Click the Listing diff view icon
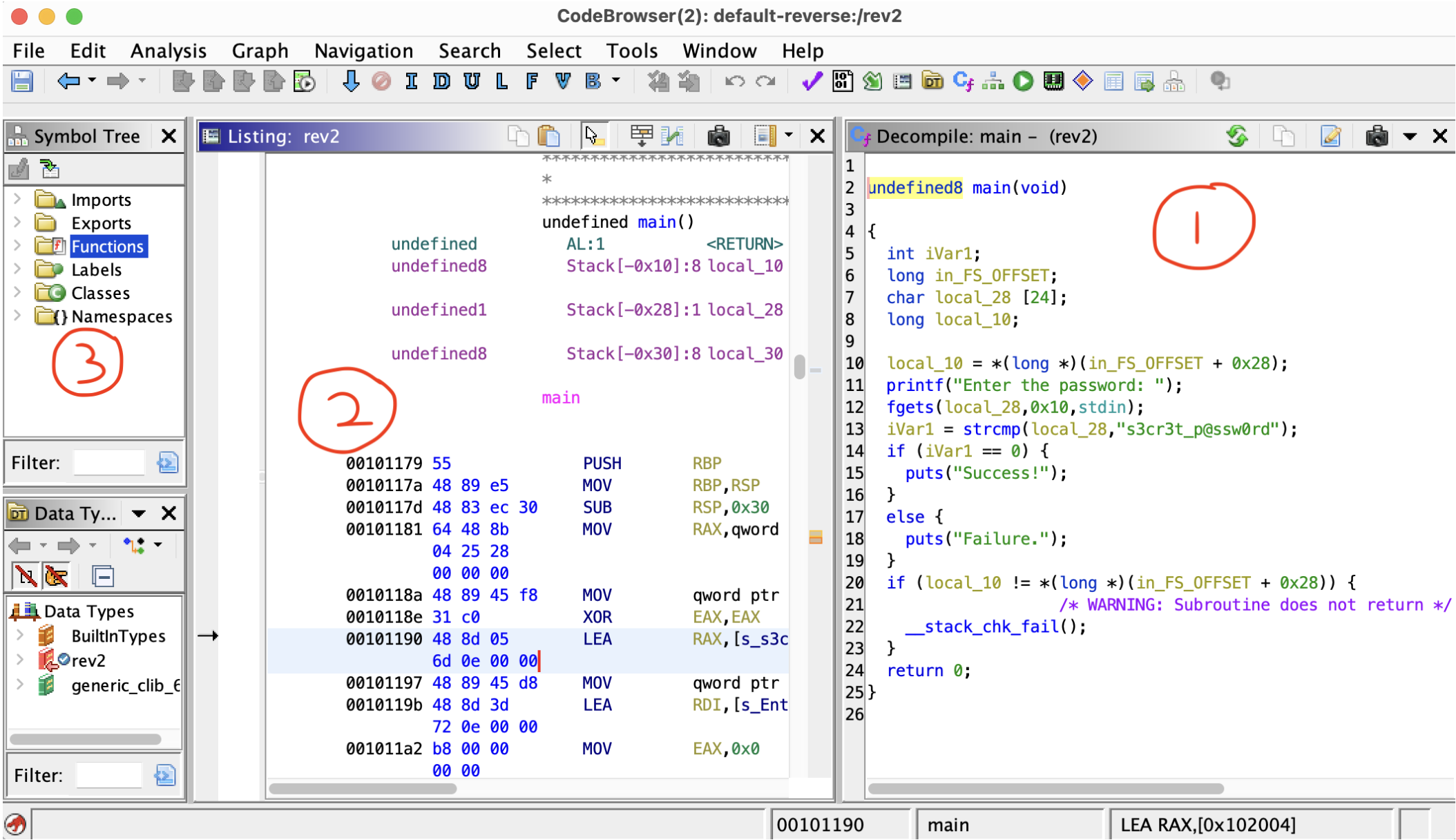 [x=671, y=135]
